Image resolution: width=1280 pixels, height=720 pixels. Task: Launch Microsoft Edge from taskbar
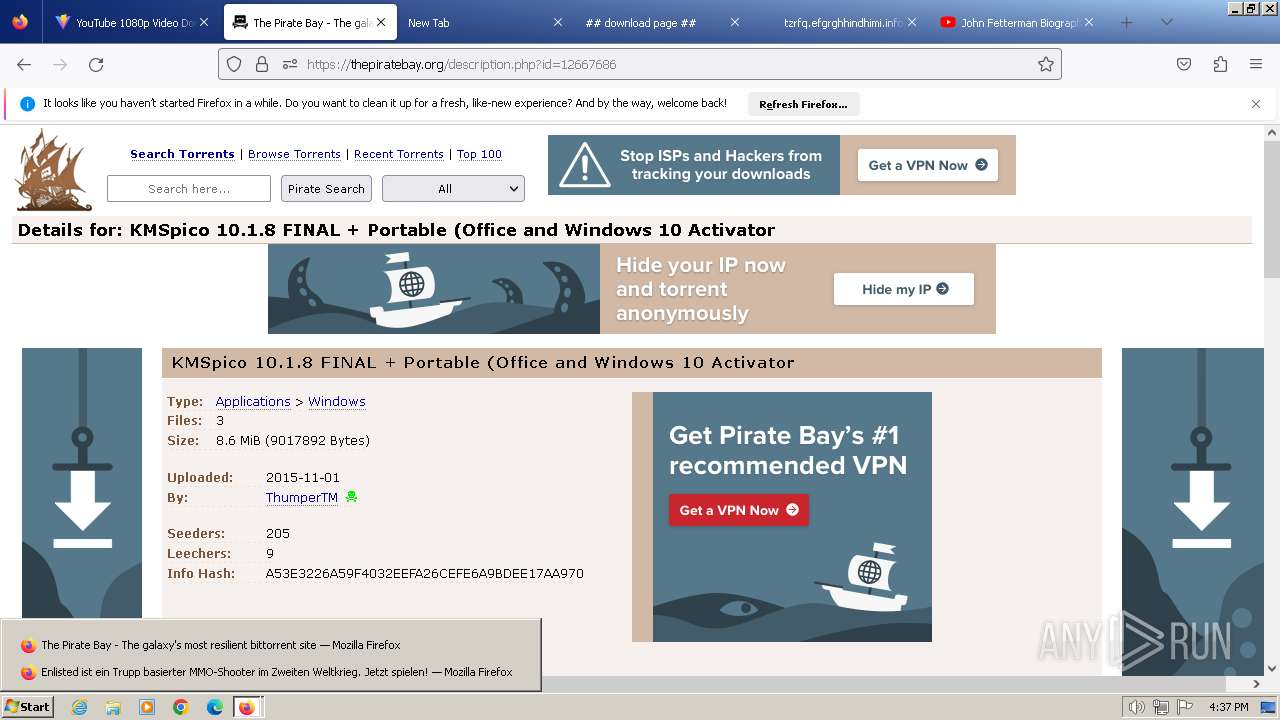click(215, 707)
